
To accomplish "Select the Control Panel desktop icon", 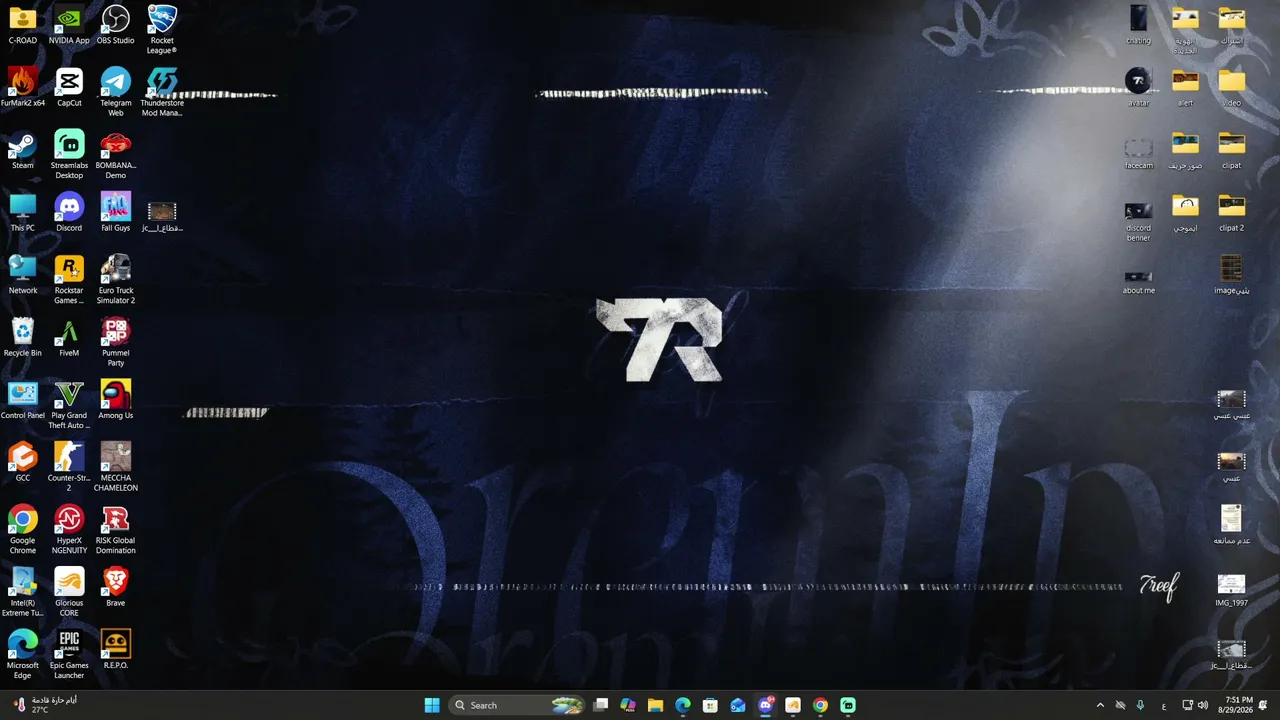I will click(x=23, y=400).
